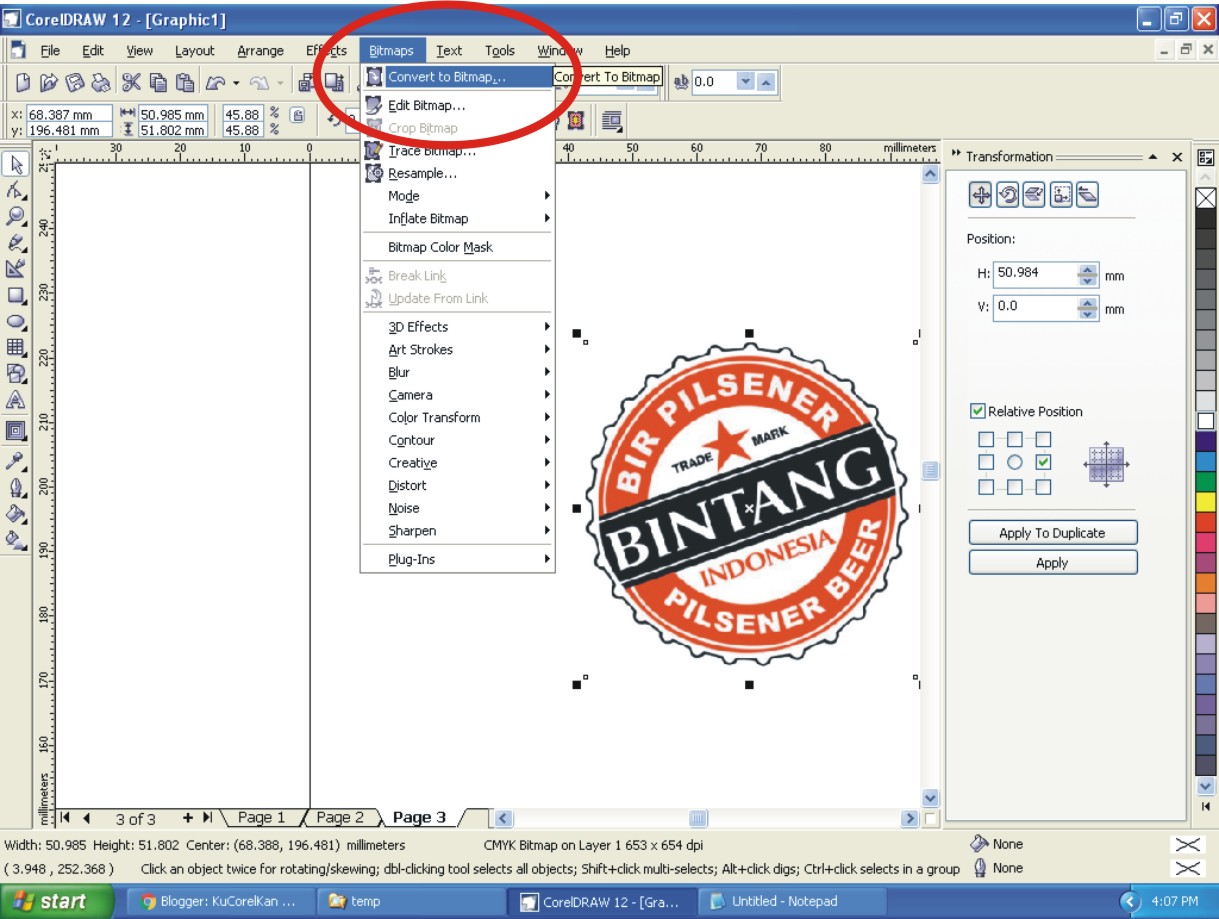
Task: Open the undo history dropdown arrow
Action: click(x=236, y=83)
